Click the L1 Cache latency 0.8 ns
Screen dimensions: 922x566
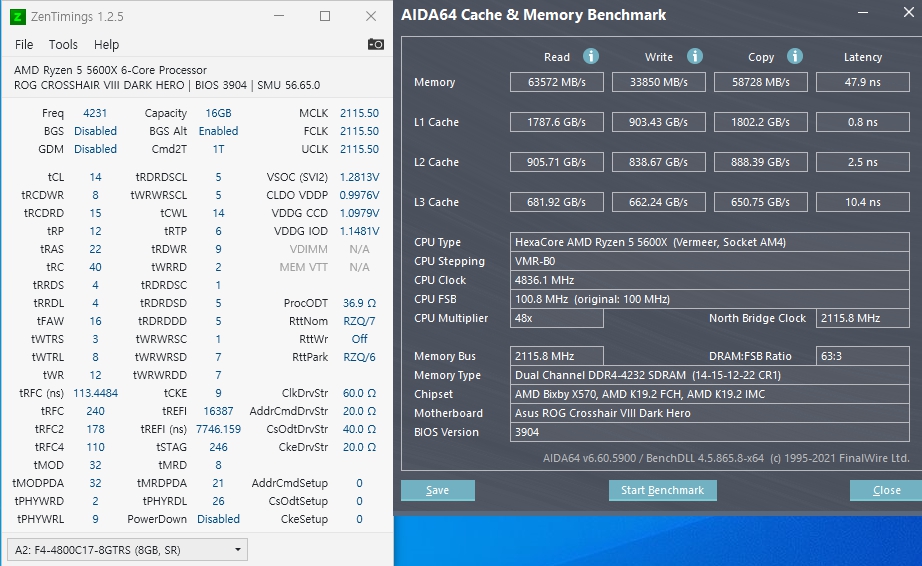coord(863,122)
